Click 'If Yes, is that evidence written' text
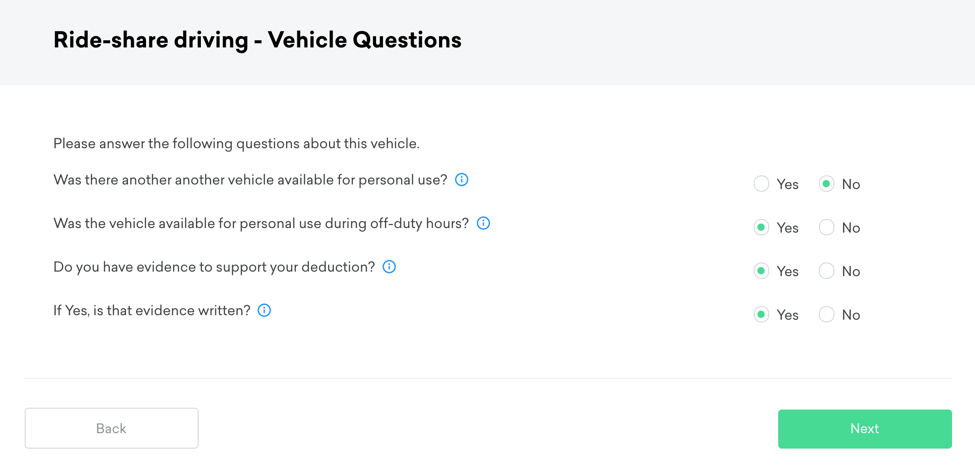This screenshot has width=975, height=467. (x=152, y=311)
